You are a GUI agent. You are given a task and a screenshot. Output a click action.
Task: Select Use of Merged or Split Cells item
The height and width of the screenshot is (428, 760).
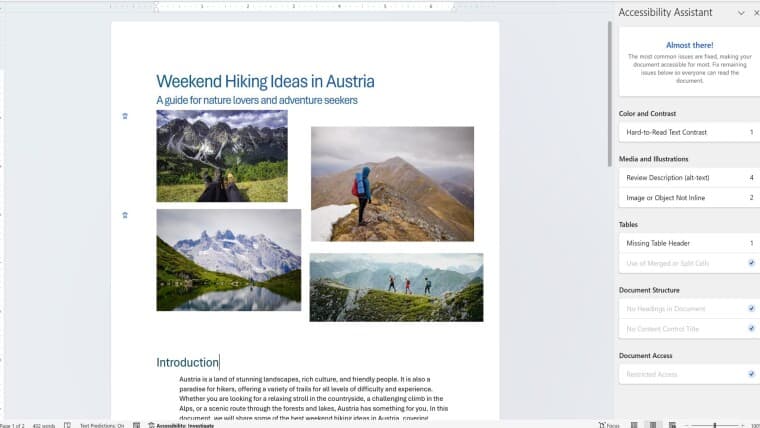point(689,263)
